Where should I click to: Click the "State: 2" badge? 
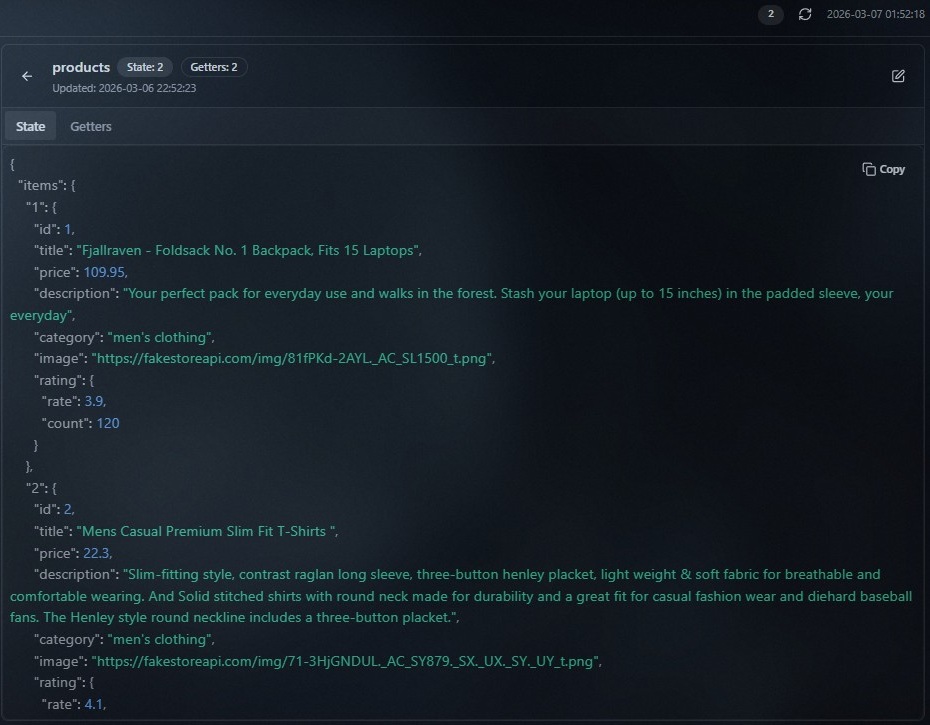[x=145, y=67]
